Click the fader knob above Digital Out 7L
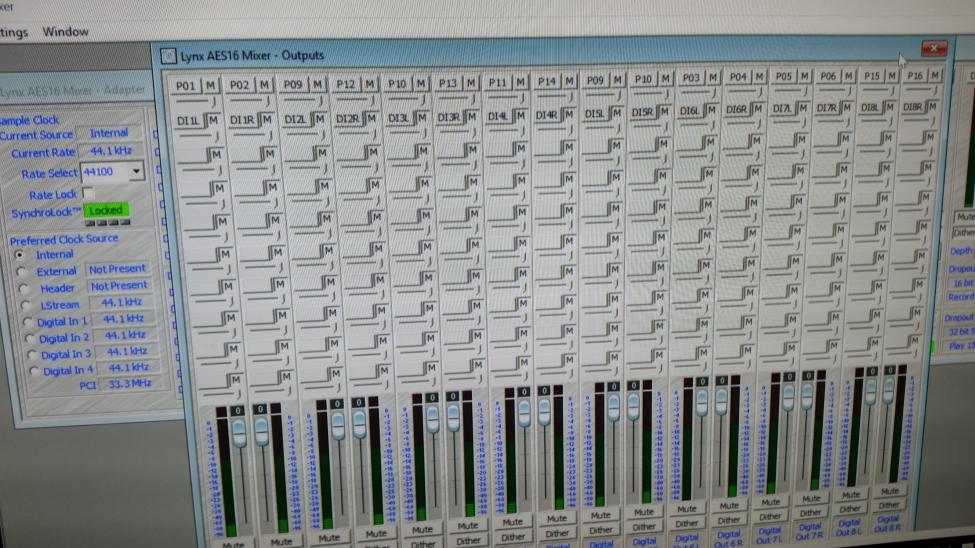Viewport: 975px width, 548px height. (788, 397)
